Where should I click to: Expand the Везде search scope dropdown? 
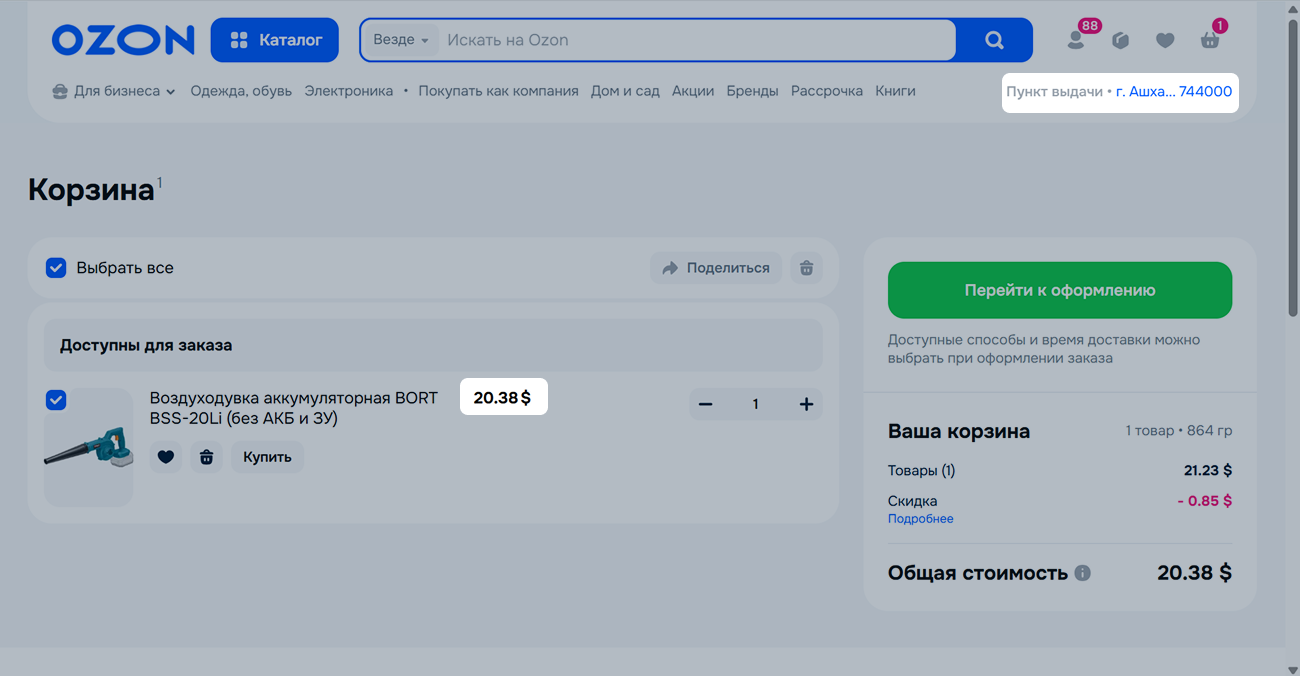(x=400, y=40)
